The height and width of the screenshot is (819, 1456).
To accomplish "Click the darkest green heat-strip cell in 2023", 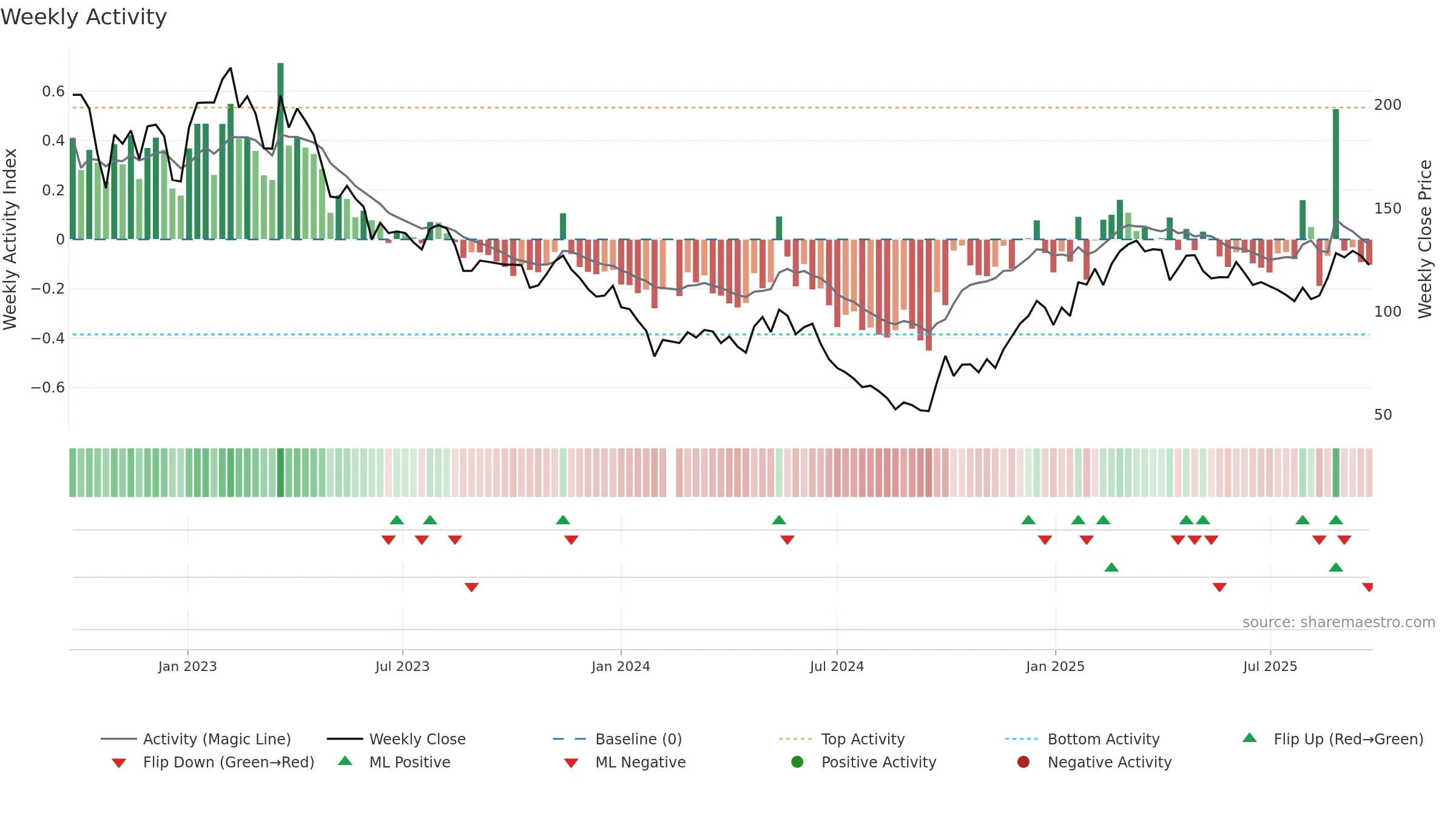I will click(x=280, y=473).
